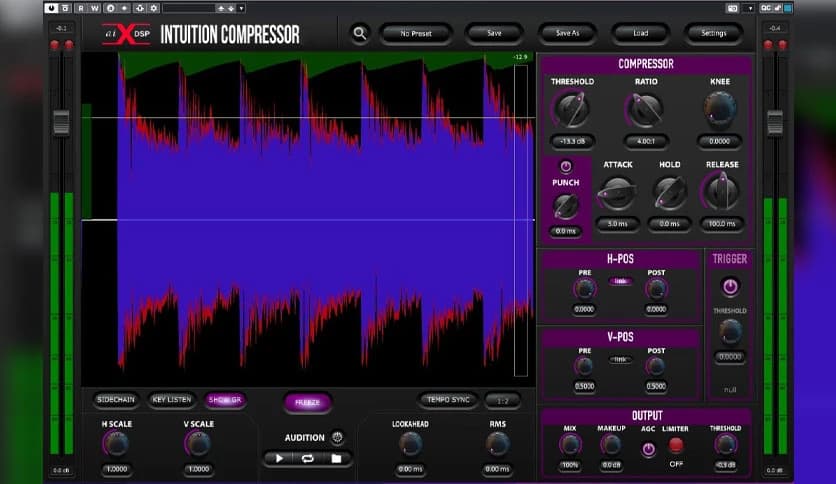Click the Mix knob in Output
836x484 pixels.
coord(570,445)
